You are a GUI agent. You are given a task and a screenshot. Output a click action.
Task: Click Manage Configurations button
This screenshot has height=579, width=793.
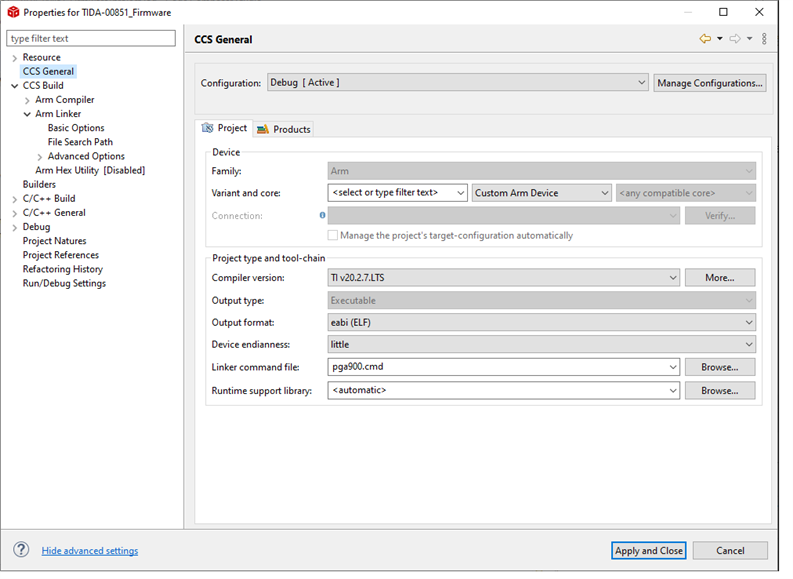[x=710, y=83]
